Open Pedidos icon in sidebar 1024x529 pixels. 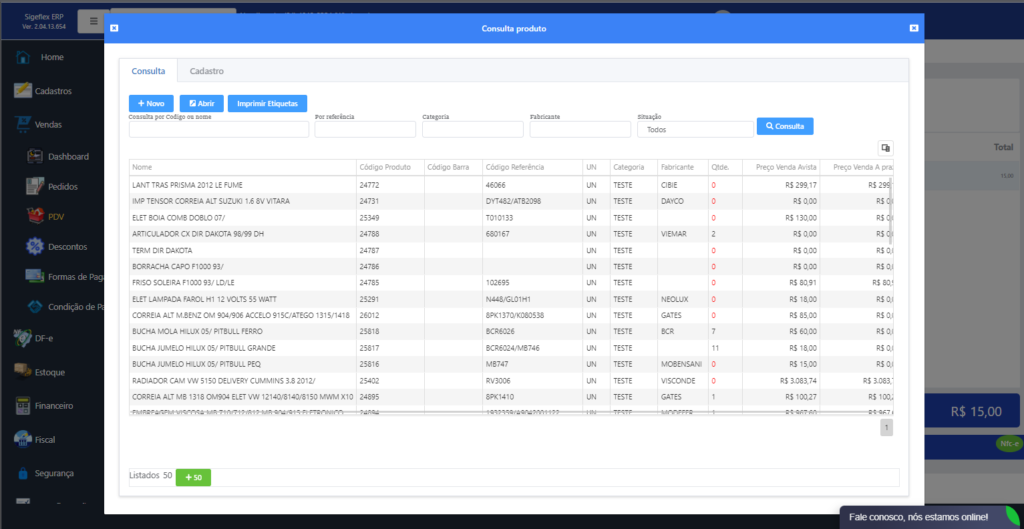click(35, 186)
